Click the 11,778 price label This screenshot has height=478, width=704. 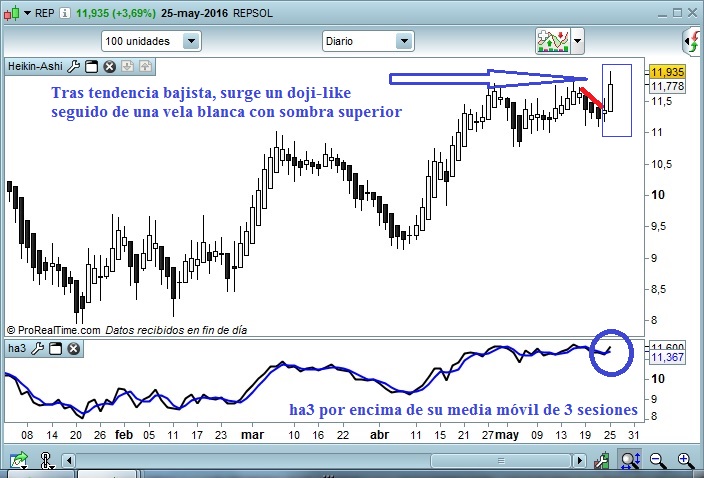coord(667,86)
